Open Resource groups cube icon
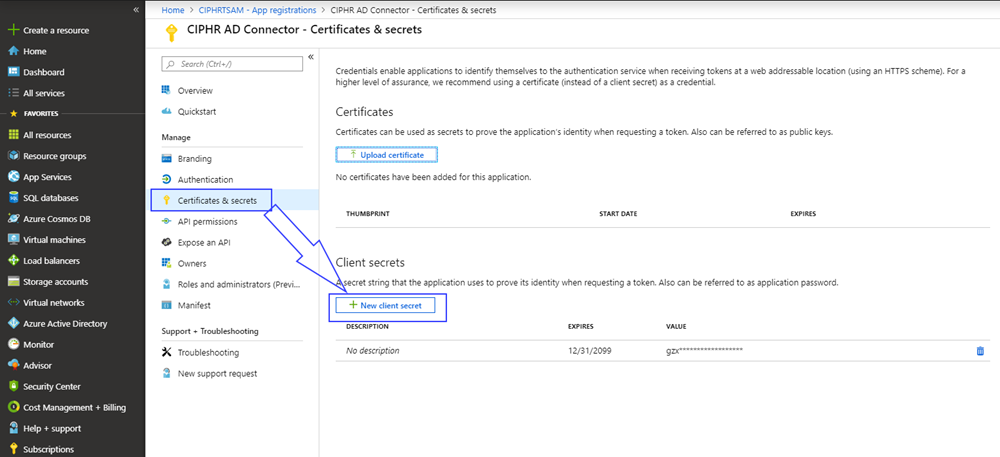The height and width of the screenshot is (457, 1000). 13,156
